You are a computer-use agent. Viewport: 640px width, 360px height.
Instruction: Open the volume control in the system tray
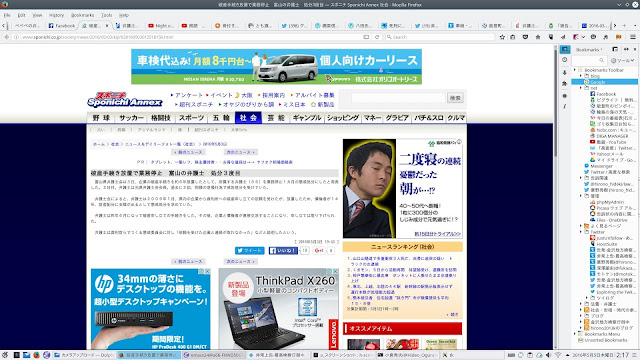point(548,355)
